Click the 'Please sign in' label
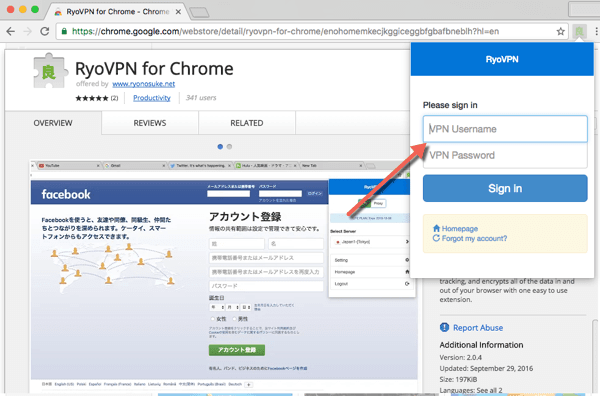600x396 pixels. pos(450,105)
